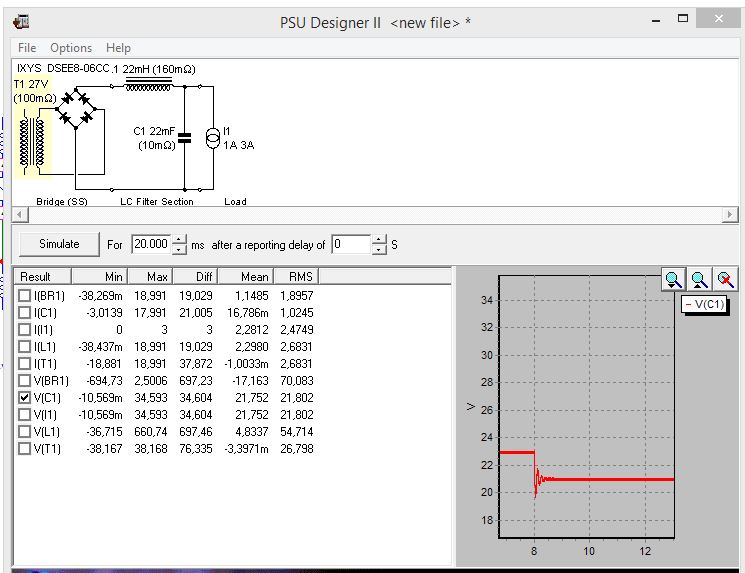Open the File menu
The width and height of the screenshot is (745, 573).
click(x=27, y=48)
